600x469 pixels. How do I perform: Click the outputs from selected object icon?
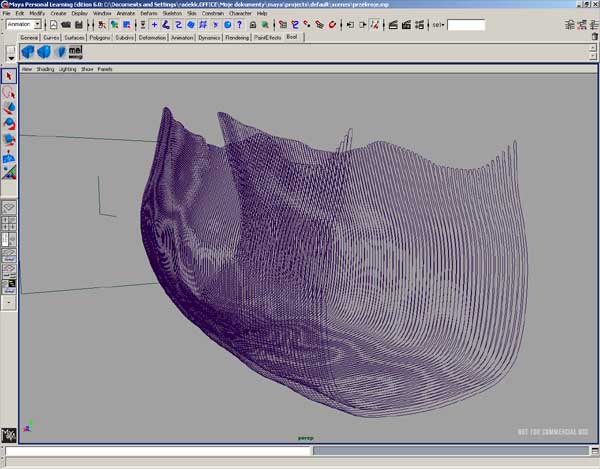pos(362,25)
